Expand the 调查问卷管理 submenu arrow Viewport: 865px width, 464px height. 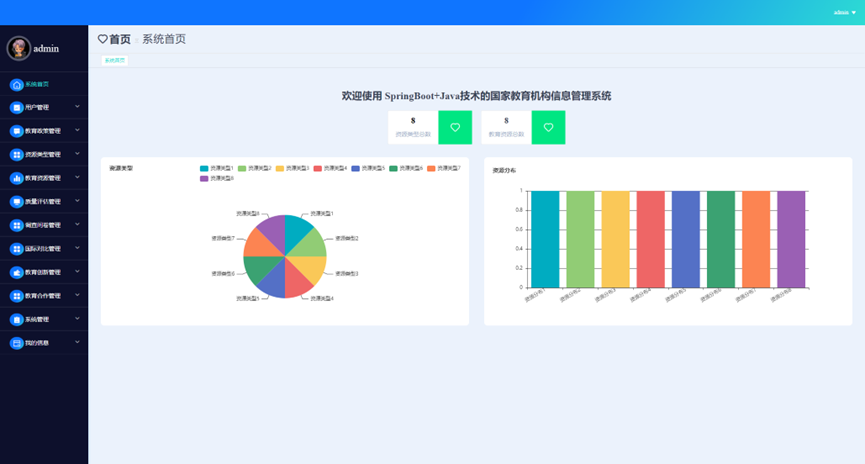click(77, 225)
